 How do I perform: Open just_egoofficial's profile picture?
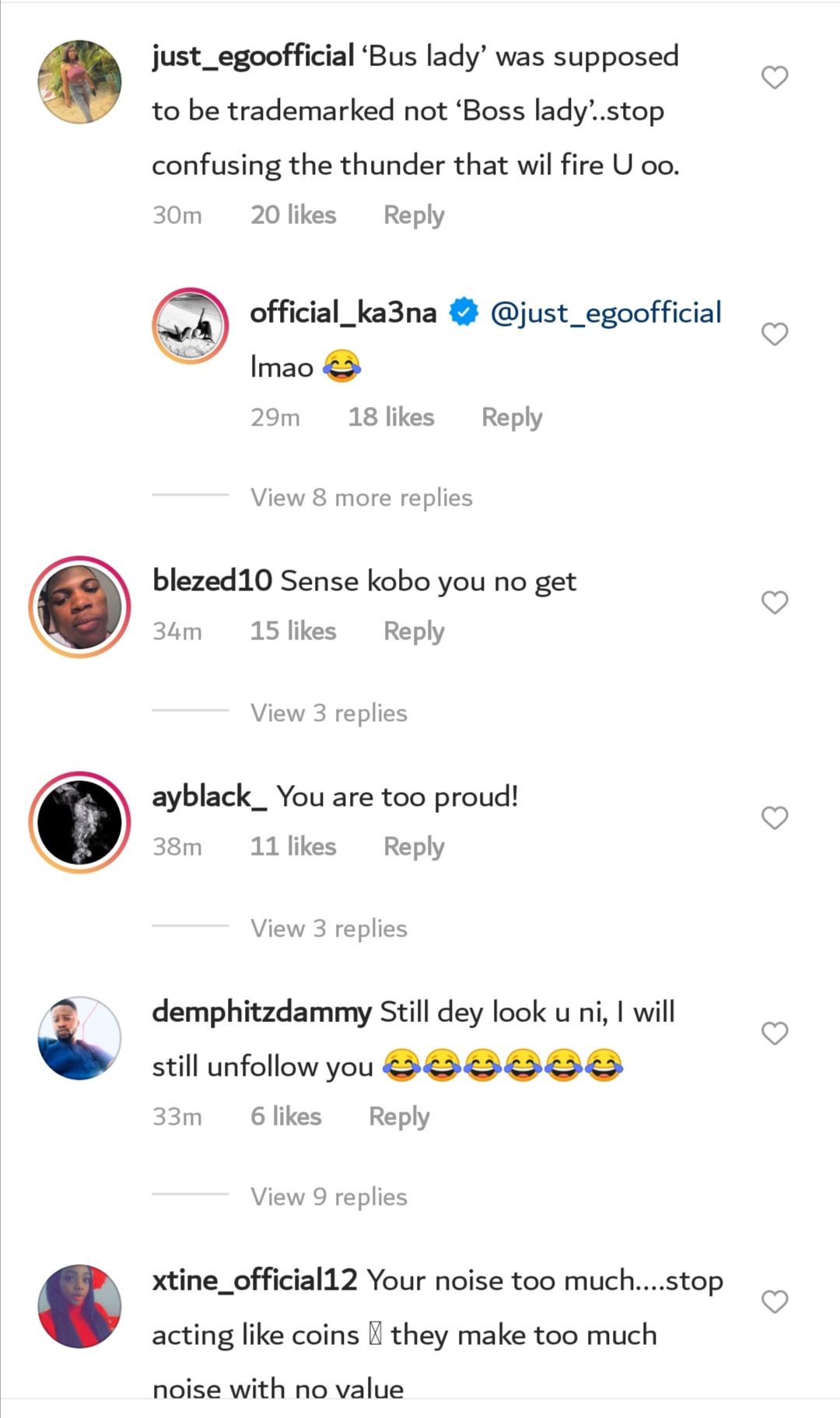tap(79, 82)
